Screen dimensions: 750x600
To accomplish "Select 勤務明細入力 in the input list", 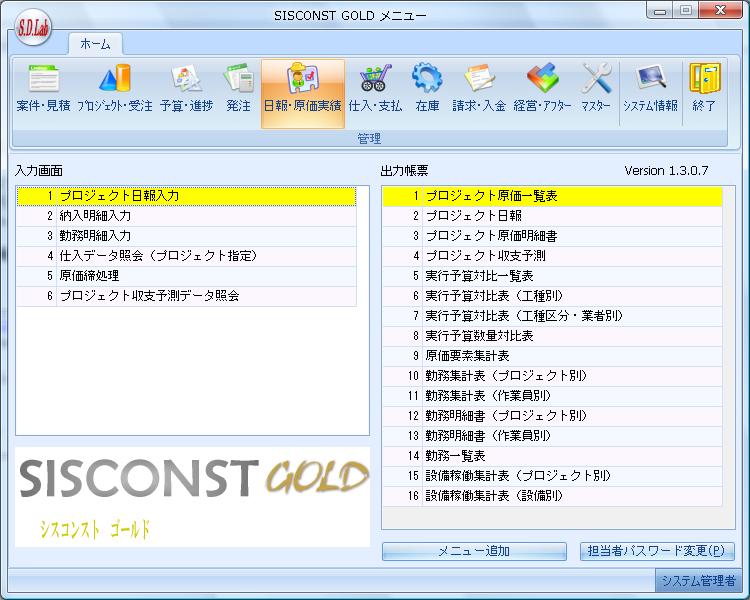I will coord(187,236).
